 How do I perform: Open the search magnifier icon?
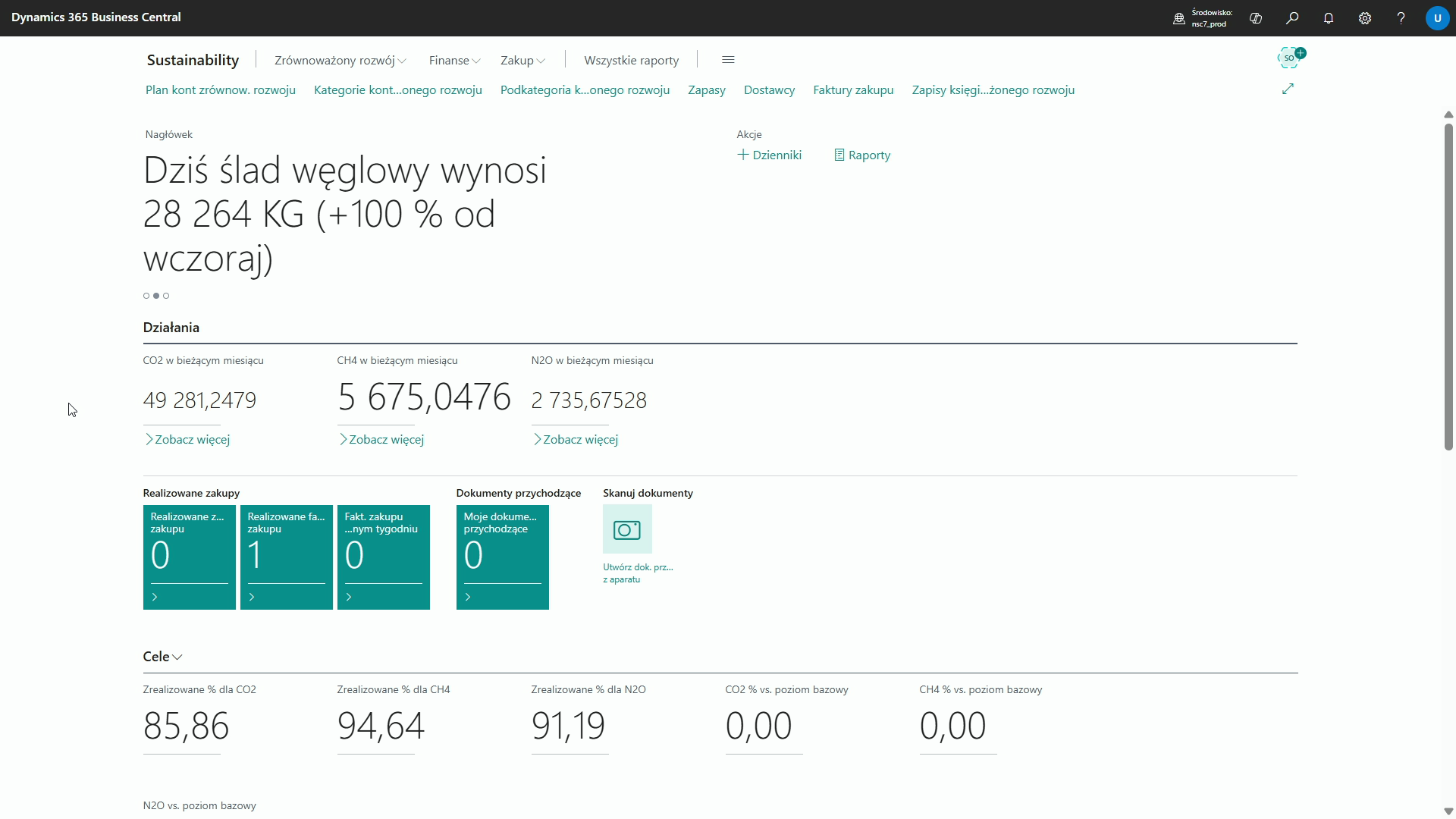coord(1292,18)
